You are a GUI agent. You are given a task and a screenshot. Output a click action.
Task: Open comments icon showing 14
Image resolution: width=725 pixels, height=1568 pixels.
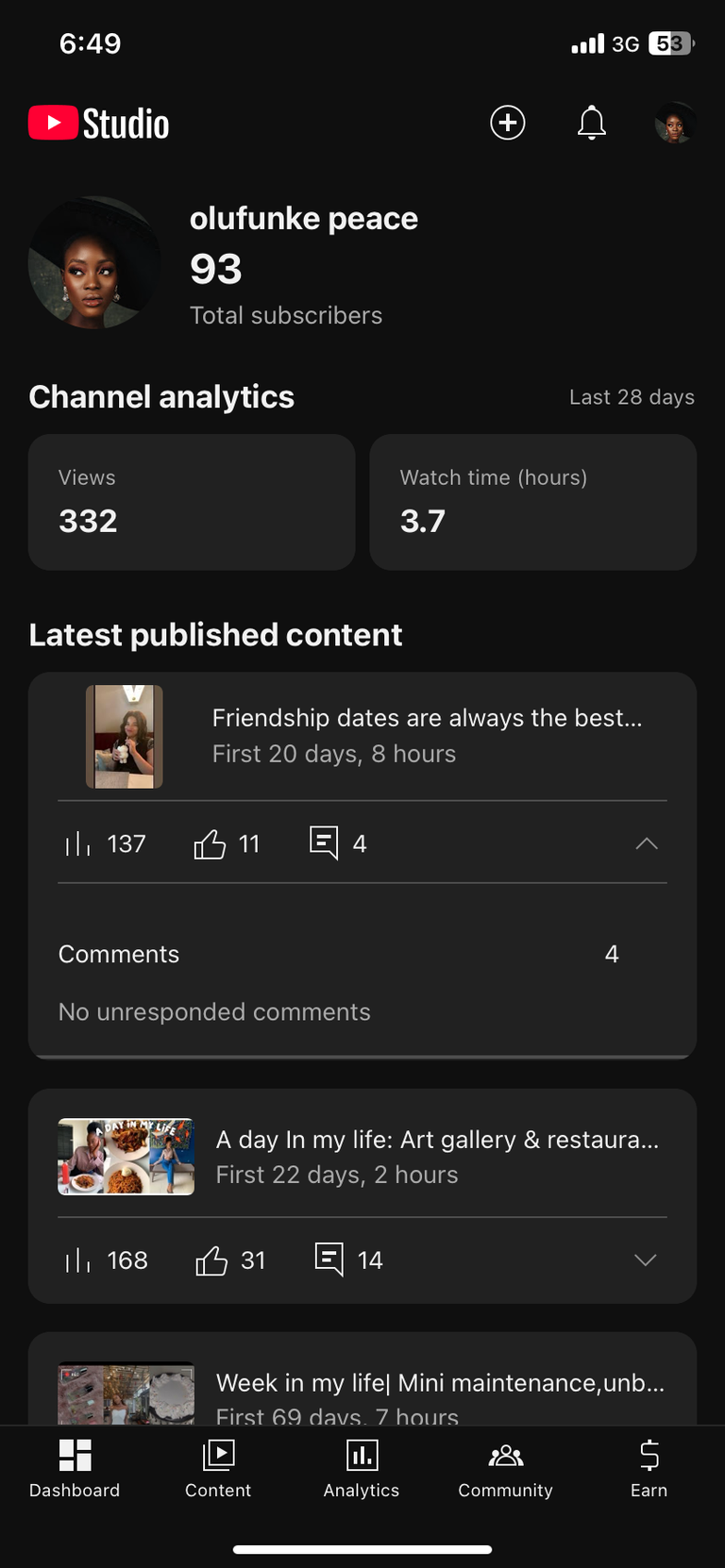(x=348, y=1259)
